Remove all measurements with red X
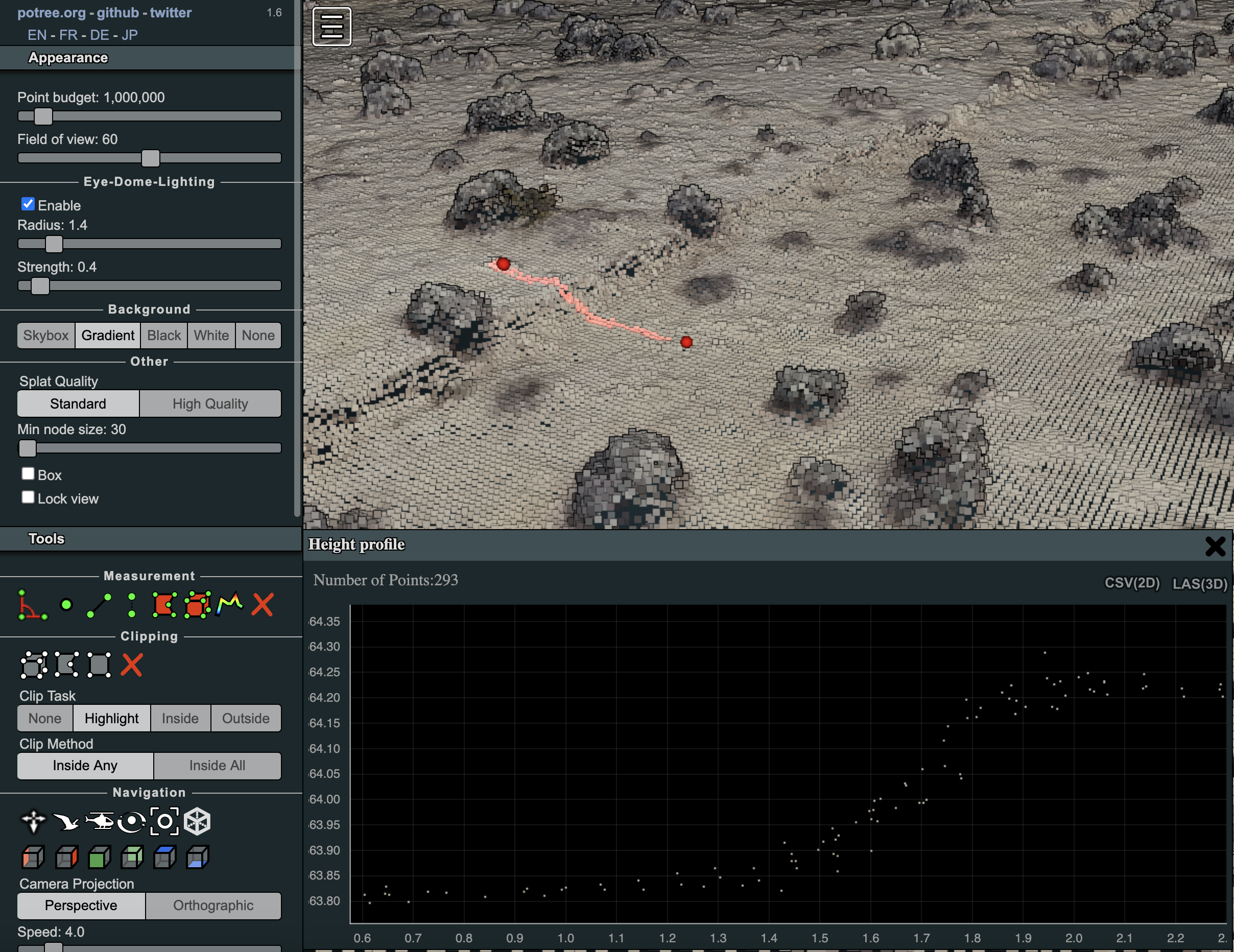The width and height of the screenshot is (1234, 952). point(262,605)
